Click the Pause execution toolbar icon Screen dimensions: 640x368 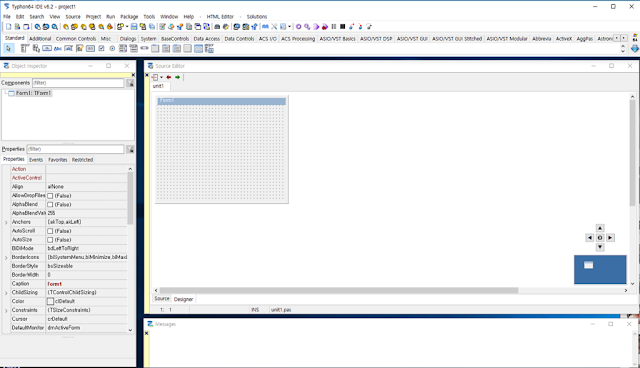[334, 27]
